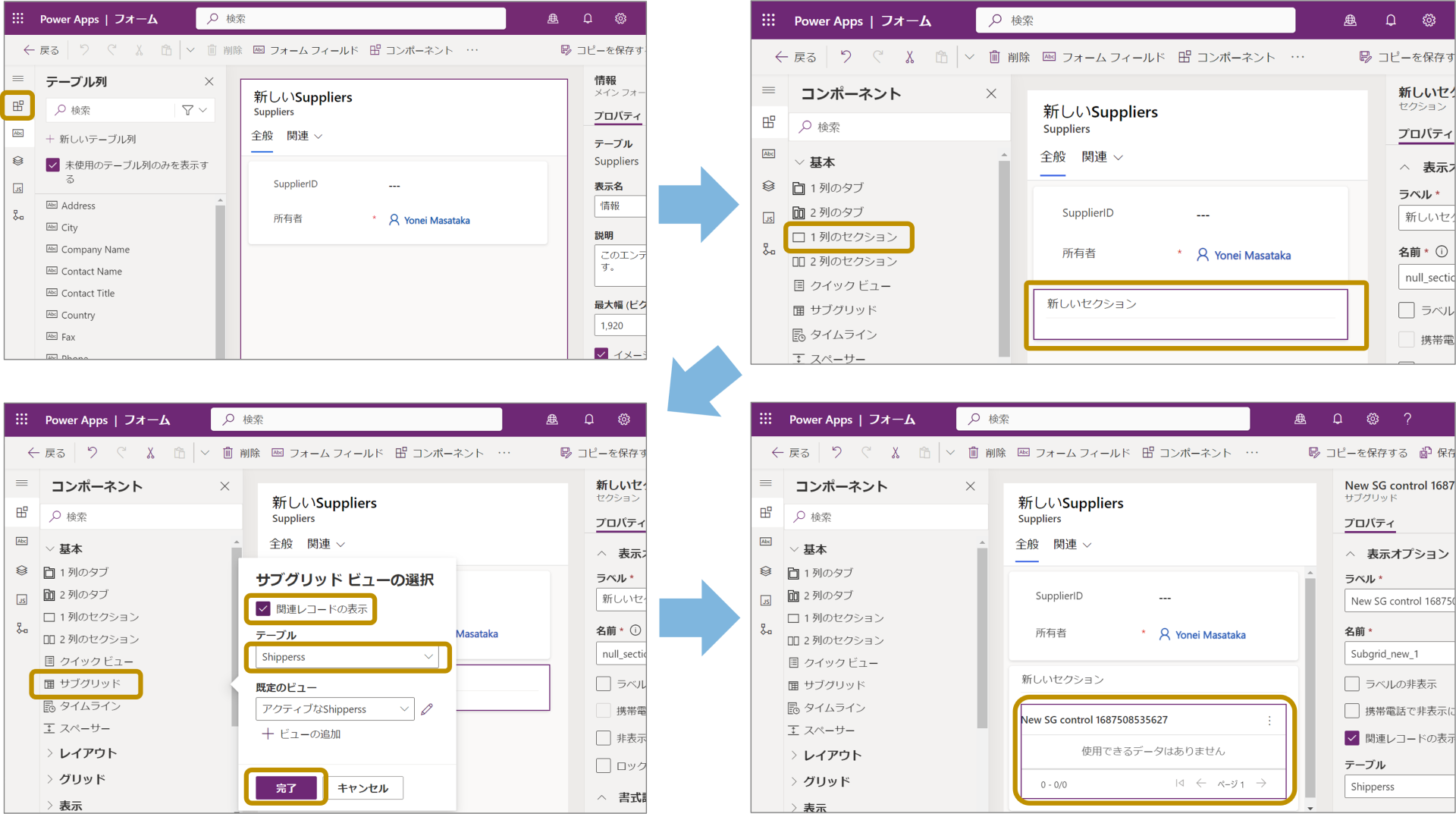This screenshot has width=1456, height=814.
Task: Toggle 関連レコードの表示 checkbox in subgrid dialog
Action: (263, 608)
